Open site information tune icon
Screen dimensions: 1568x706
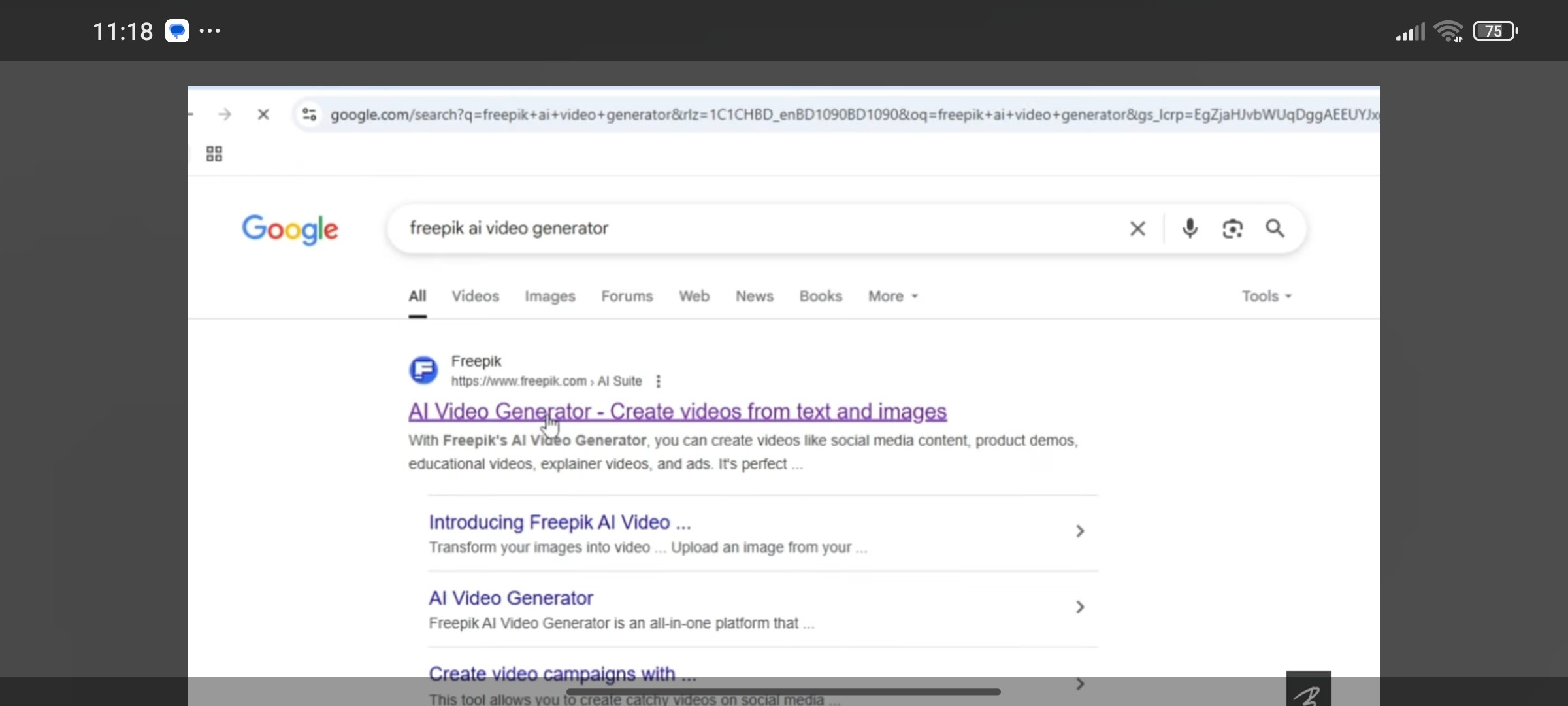[309, 114]
